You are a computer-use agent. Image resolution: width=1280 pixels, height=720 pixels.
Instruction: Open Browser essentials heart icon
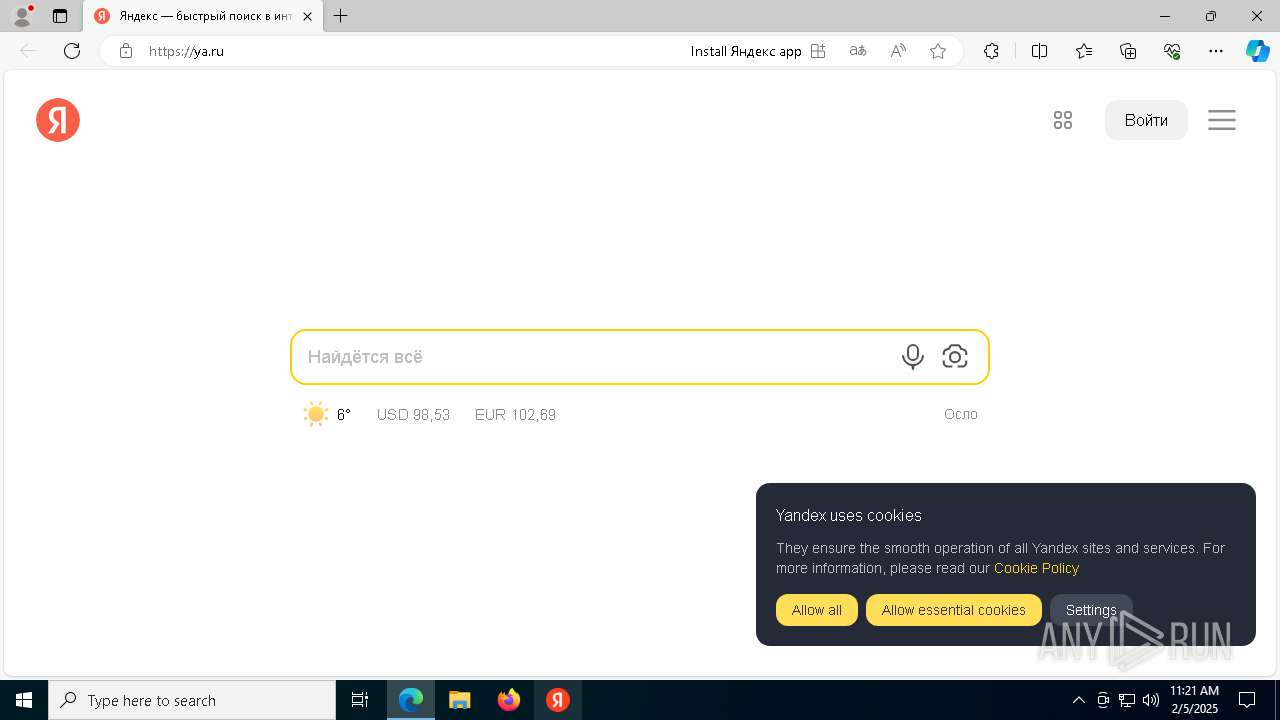(1172, 51)
